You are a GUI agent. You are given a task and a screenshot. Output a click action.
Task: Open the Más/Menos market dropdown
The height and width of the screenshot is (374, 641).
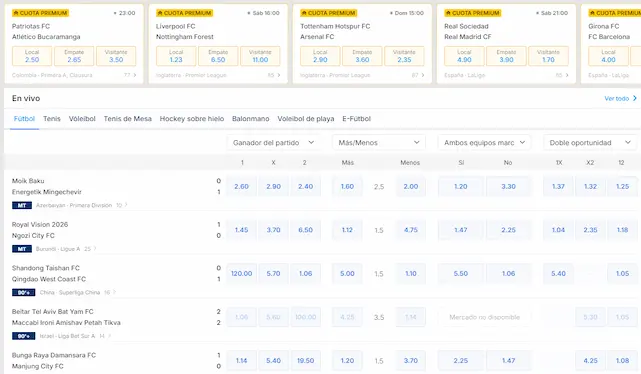coord(379,142)
